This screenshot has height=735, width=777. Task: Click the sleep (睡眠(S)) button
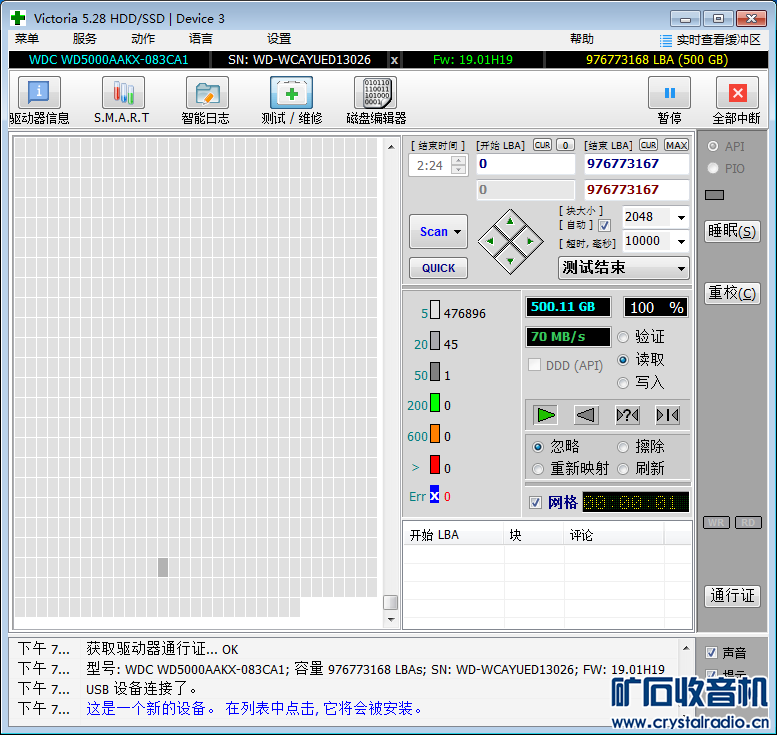coord(732,231)
